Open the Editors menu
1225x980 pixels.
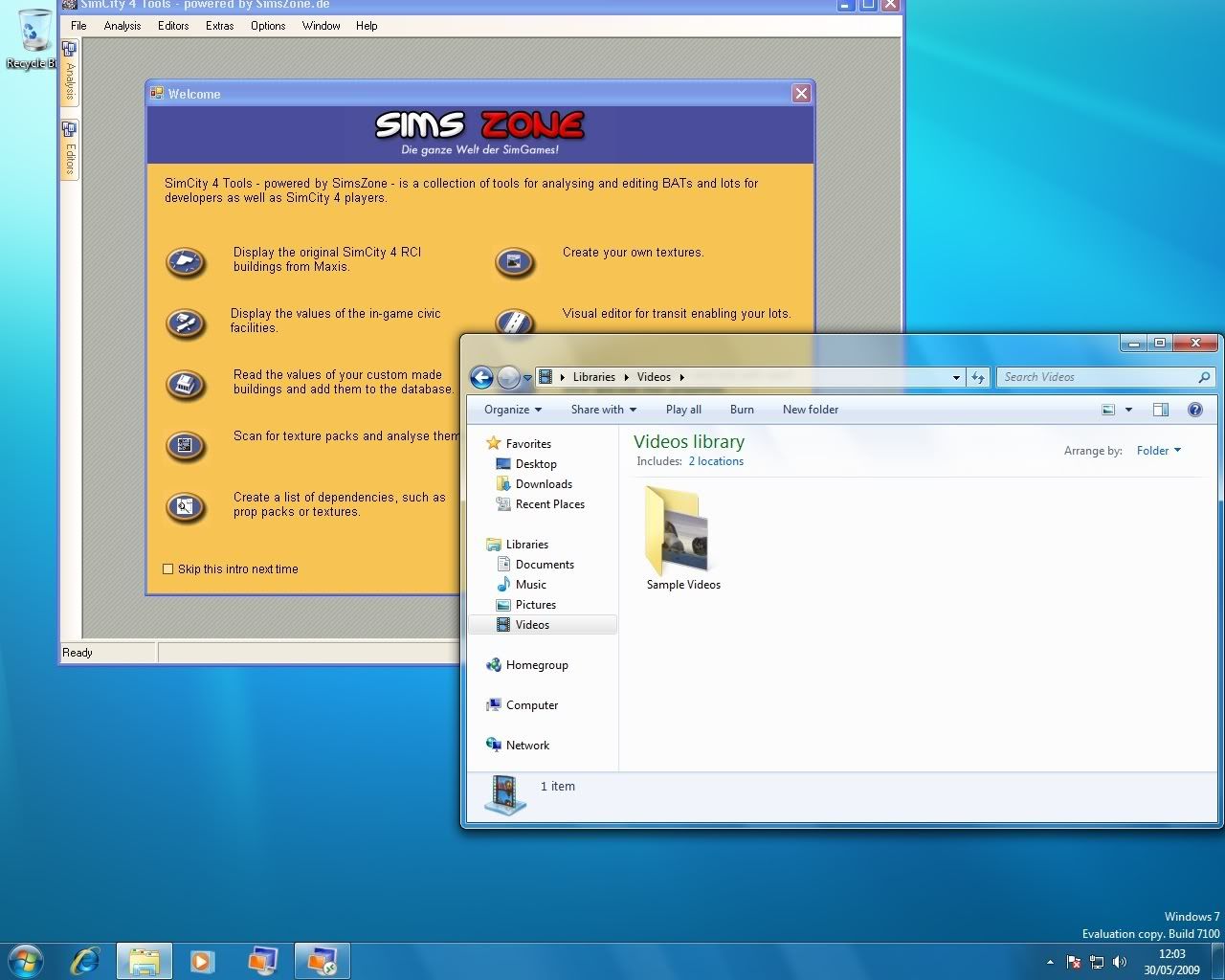point(173,26)
